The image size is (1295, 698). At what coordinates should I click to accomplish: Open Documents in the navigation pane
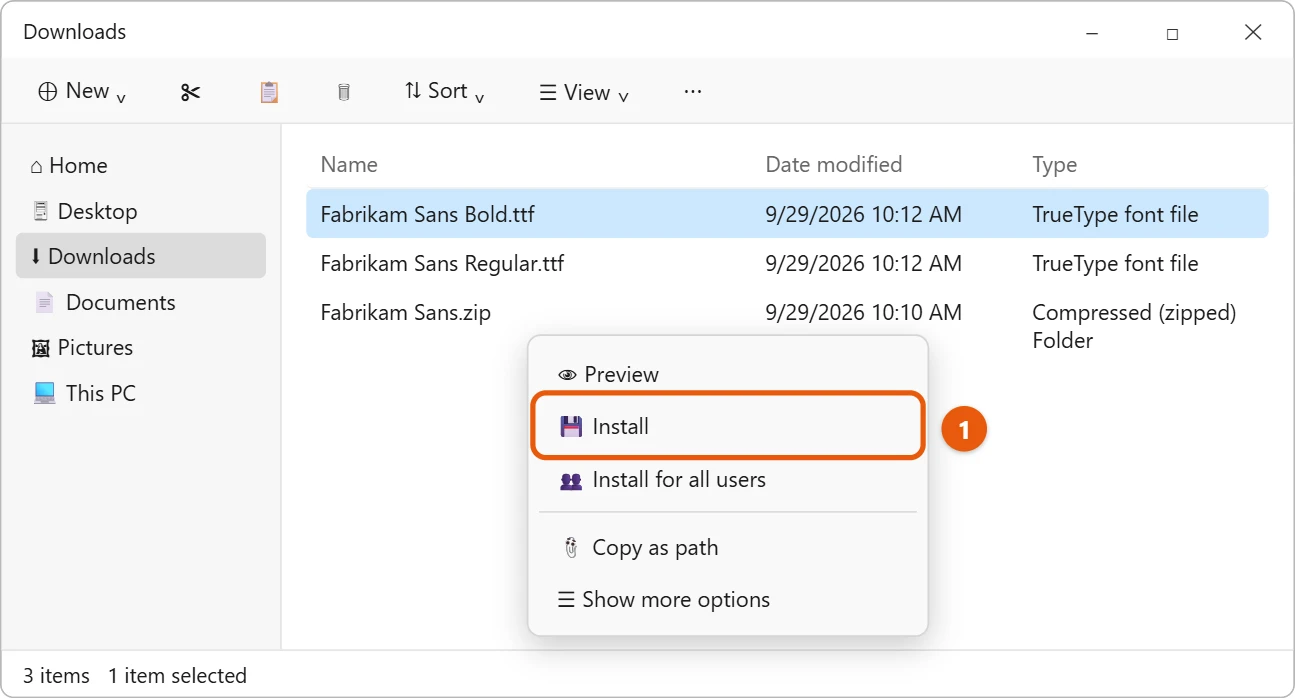pos(141,302)
